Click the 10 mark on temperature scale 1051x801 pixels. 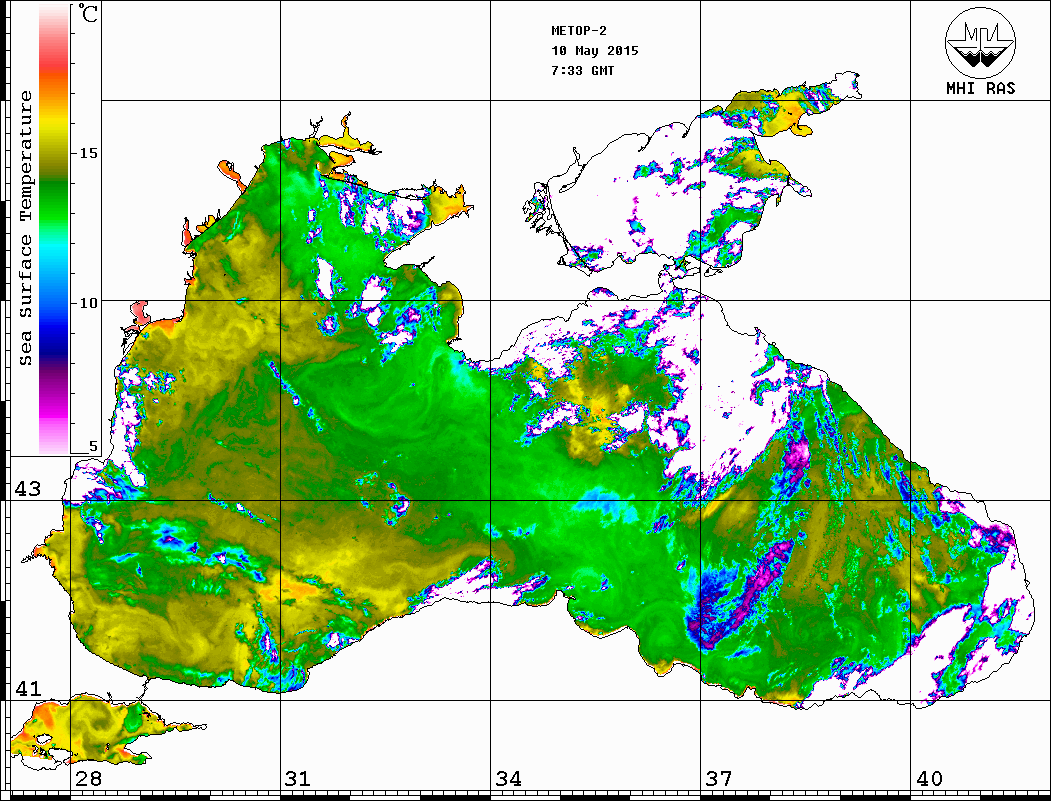[x=89, y=302]
